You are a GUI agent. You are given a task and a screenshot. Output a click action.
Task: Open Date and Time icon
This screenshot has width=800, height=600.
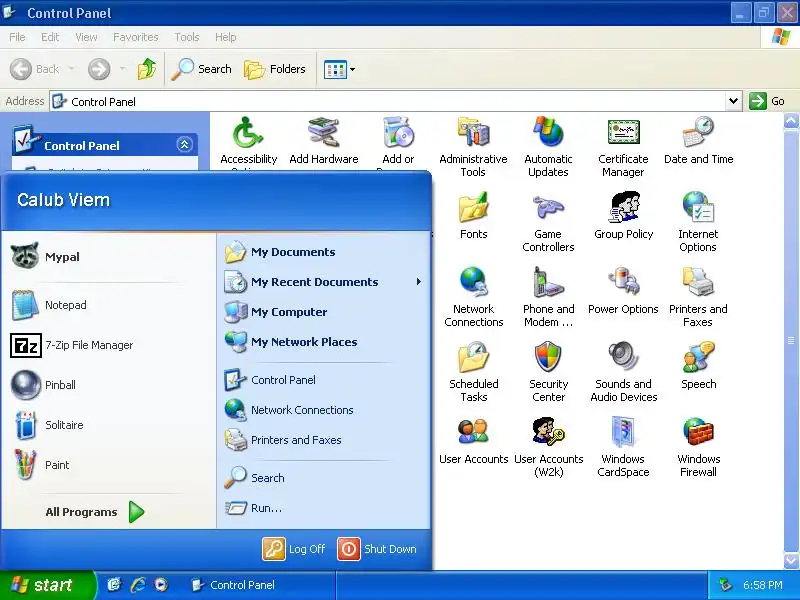point(698,141)
